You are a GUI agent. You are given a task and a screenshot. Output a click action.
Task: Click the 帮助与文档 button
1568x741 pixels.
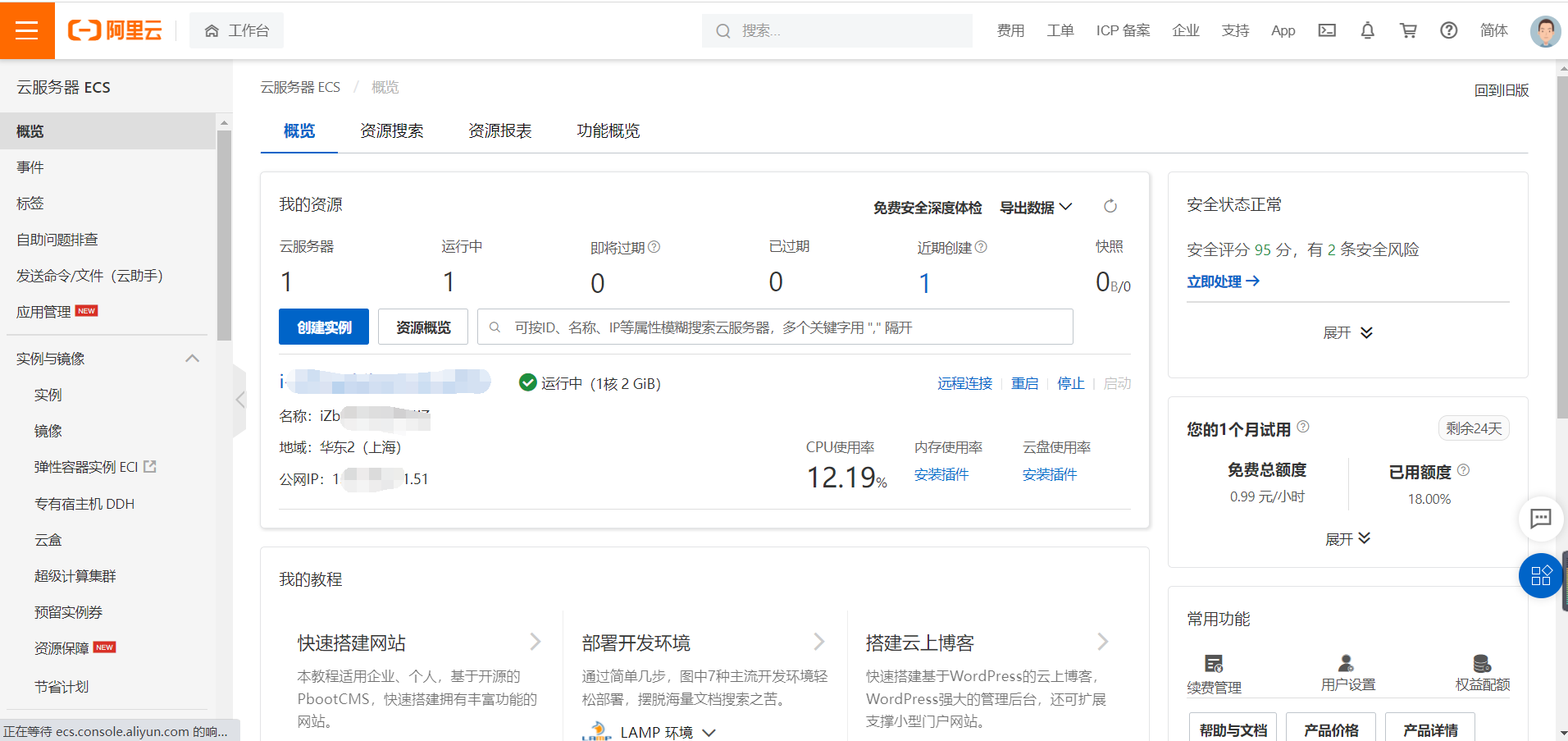[x=1233, y=729]
